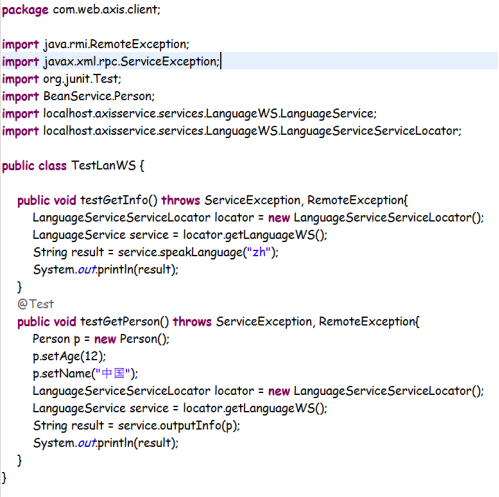Viewport: 499px width, 497px height.
Task: Click locator.getLanguageWS() in testGetInfo
Action: pyautogui.click(x=255, y=235)
